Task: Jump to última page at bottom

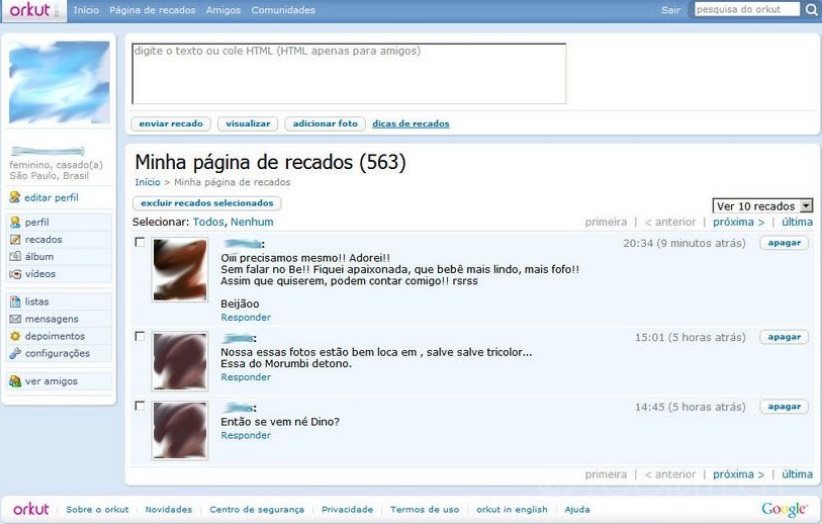Action: (x=797, y=474)
